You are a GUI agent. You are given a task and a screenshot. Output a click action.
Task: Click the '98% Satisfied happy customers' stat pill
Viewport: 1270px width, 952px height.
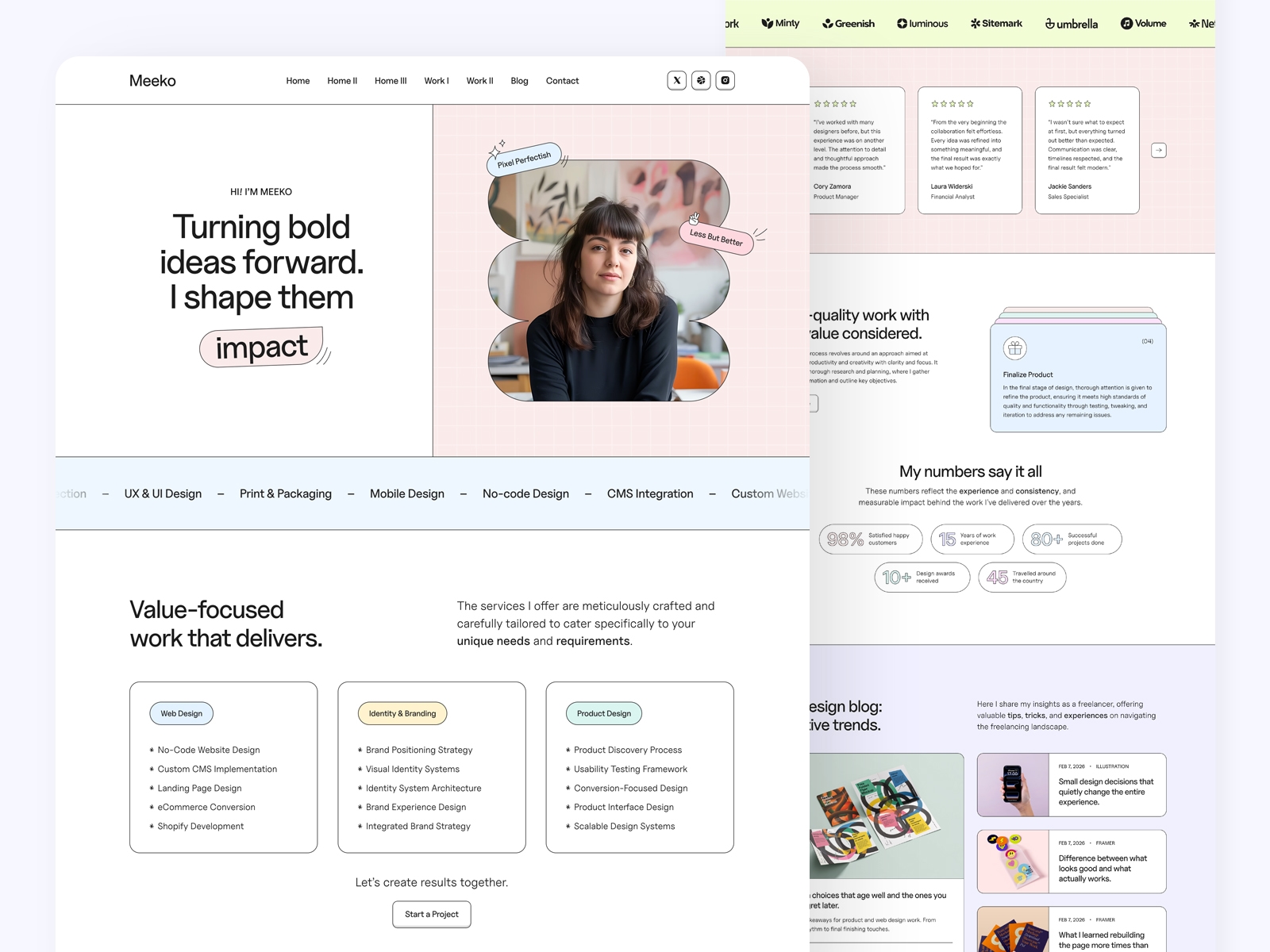[x=871, y=539]
